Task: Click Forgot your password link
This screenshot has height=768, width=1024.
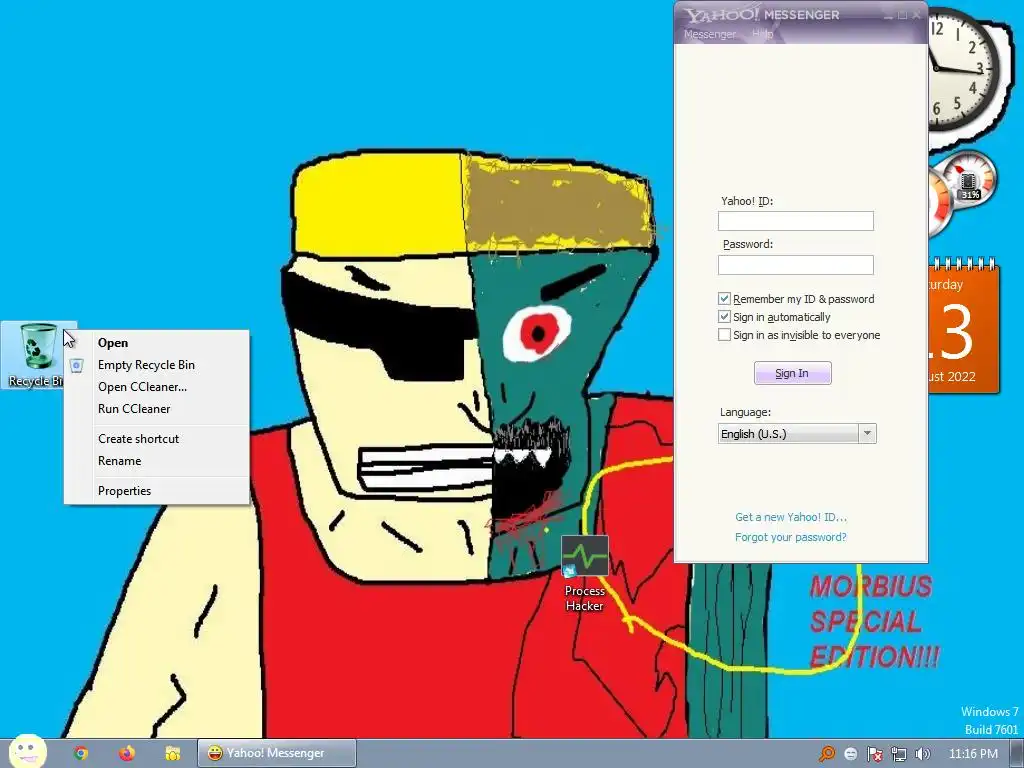Action: tap(790, 537)
